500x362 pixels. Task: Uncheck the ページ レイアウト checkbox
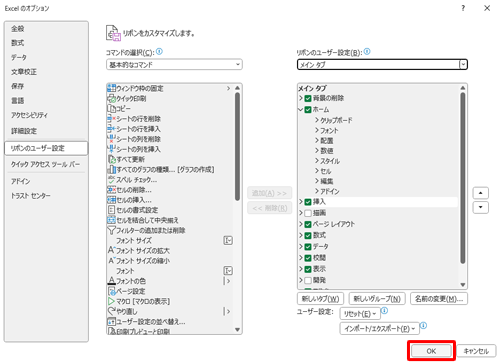(x=308, y=224)
